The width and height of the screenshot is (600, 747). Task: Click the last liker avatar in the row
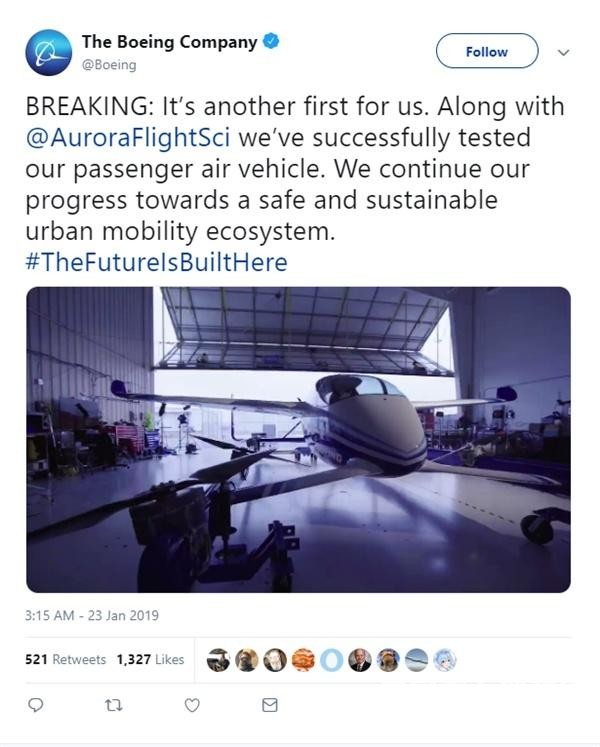point(444,660)
